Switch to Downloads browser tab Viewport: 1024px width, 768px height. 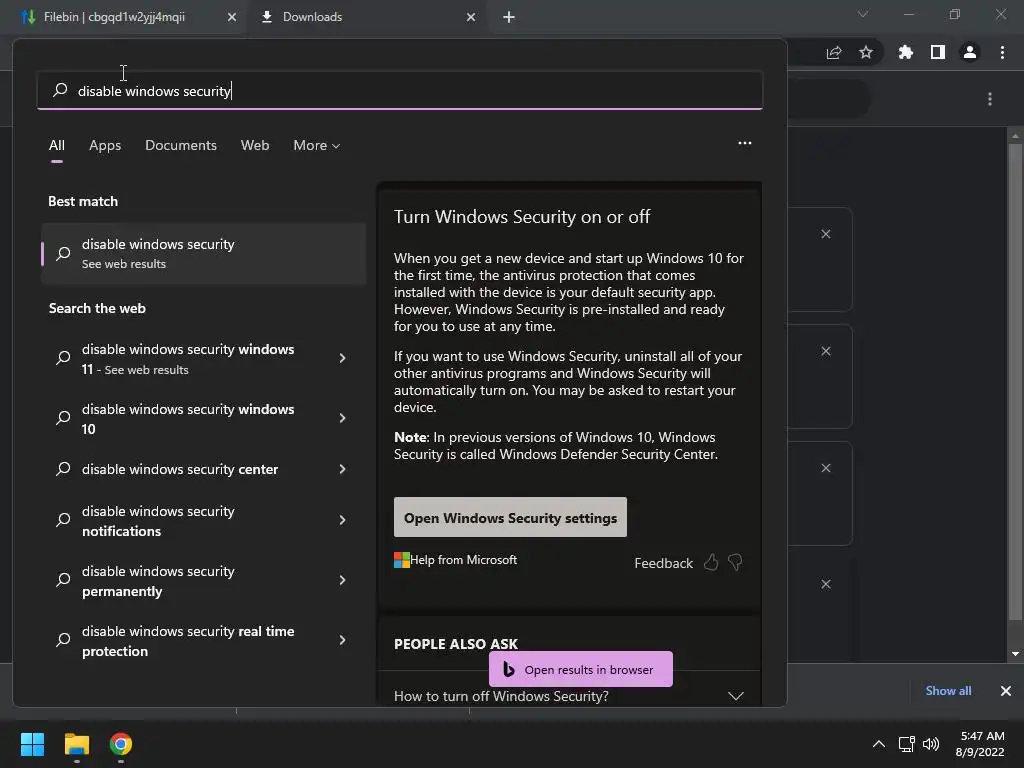pos(312,17)
